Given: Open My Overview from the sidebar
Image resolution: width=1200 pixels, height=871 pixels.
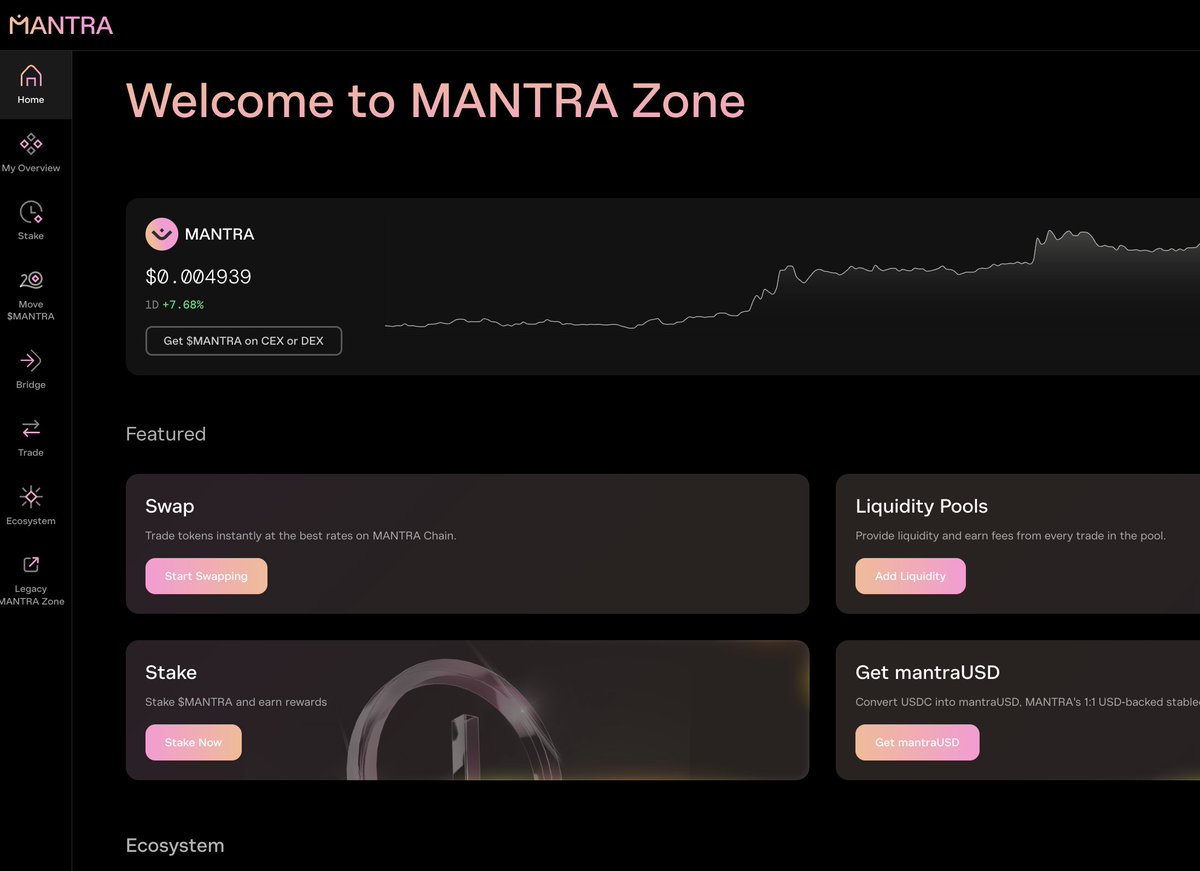Looking at the screenshot, I should 31,144.
